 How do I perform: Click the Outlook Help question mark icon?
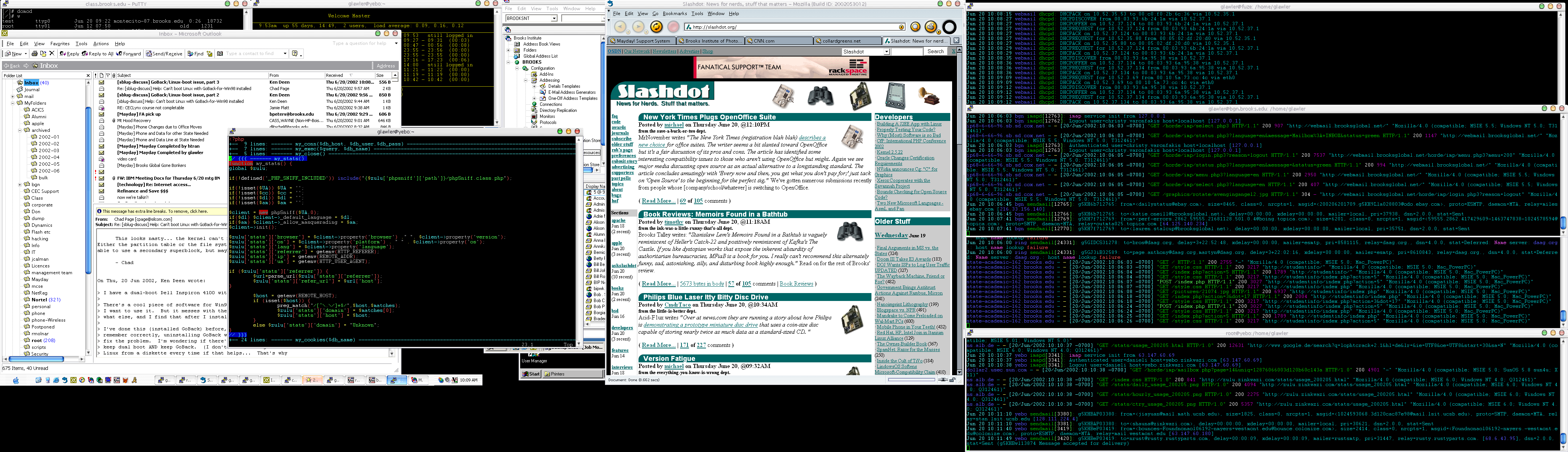coord(295,53)
